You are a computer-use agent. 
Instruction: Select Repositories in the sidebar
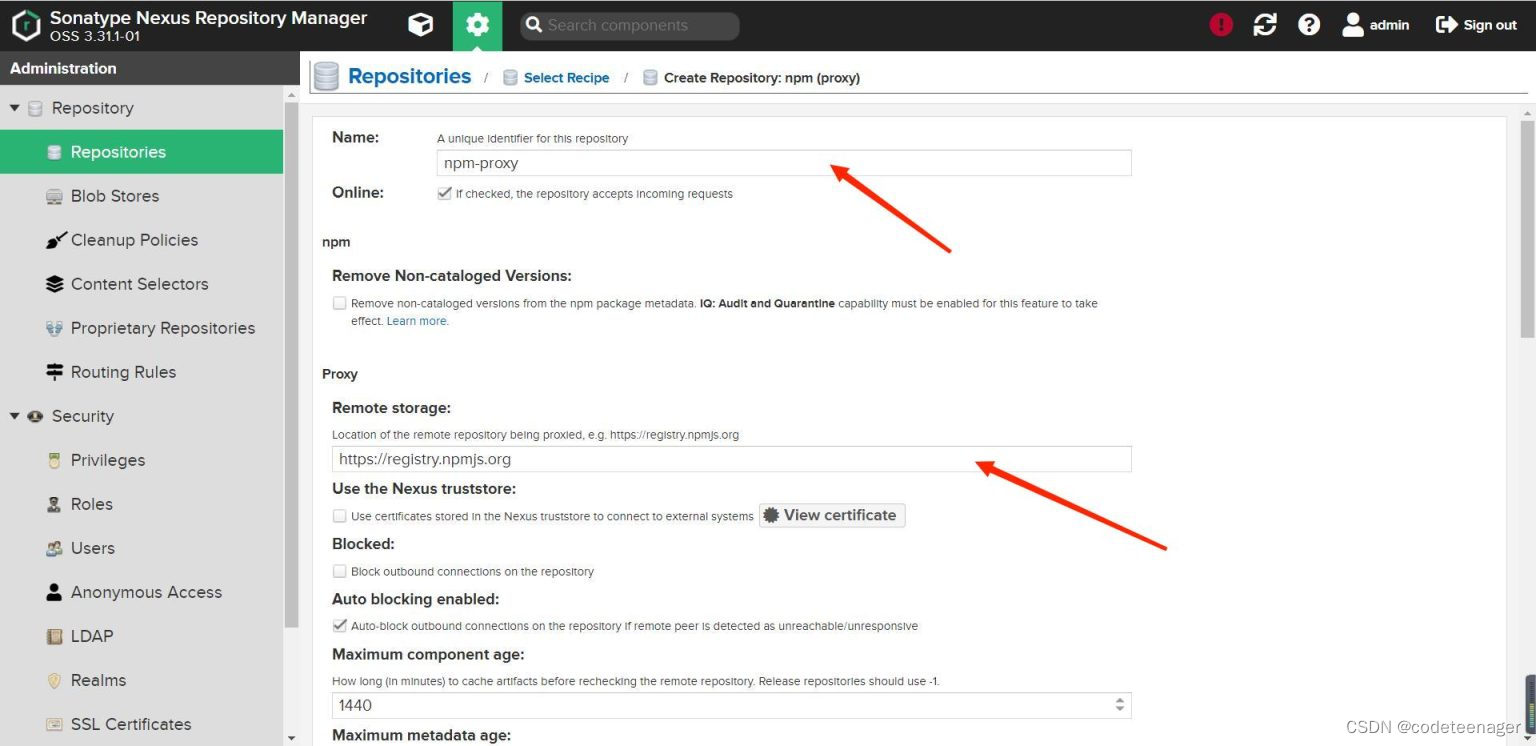pos(142,152)
